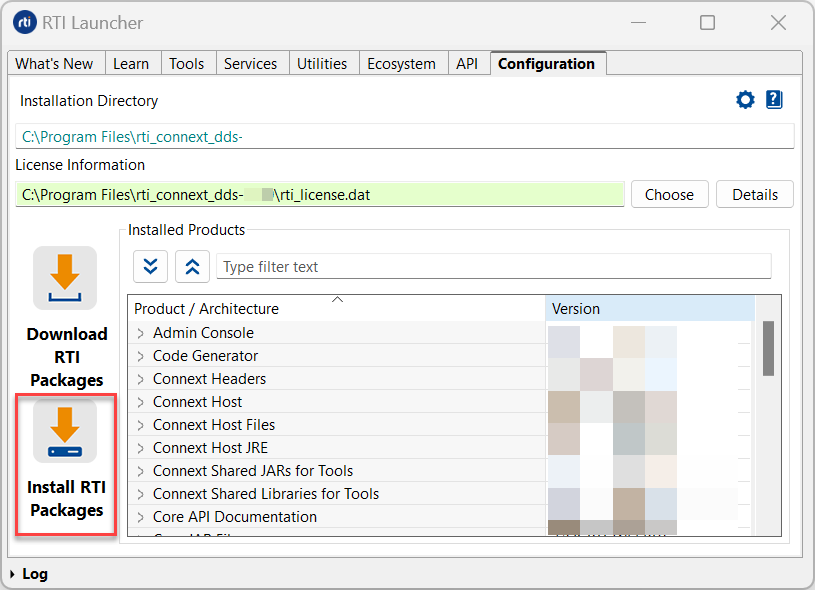Expand all products with double-down arrow icon

click(150, 267)
